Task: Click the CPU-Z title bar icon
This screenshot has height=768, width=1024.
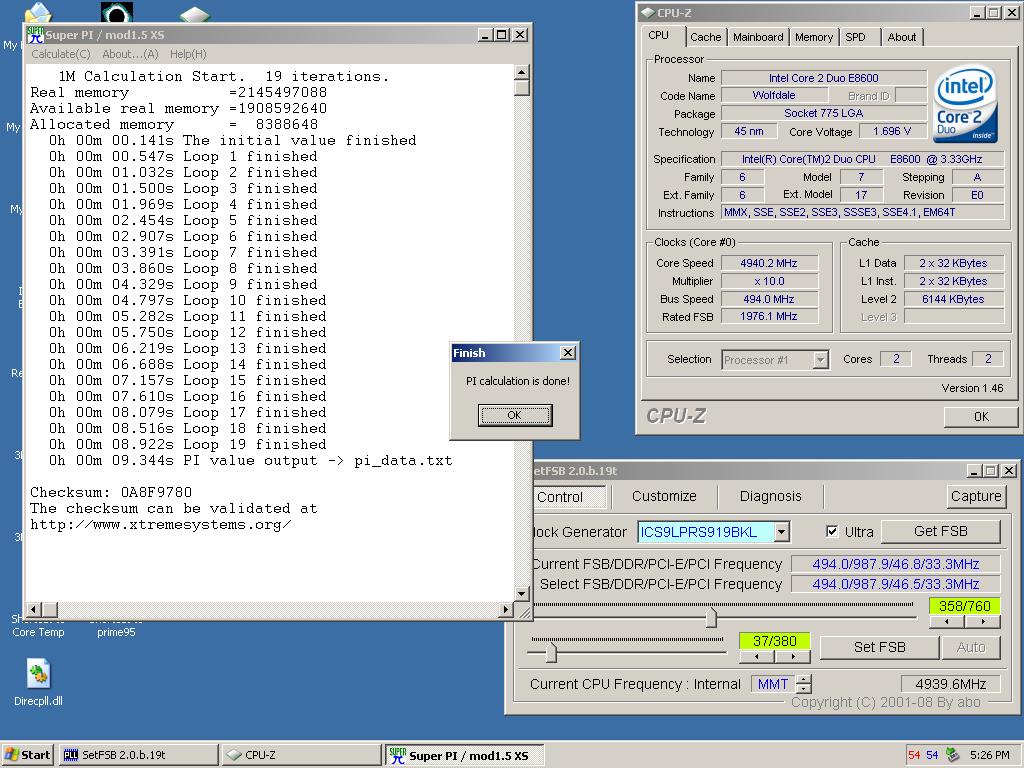Action: (x=648, y=12)
